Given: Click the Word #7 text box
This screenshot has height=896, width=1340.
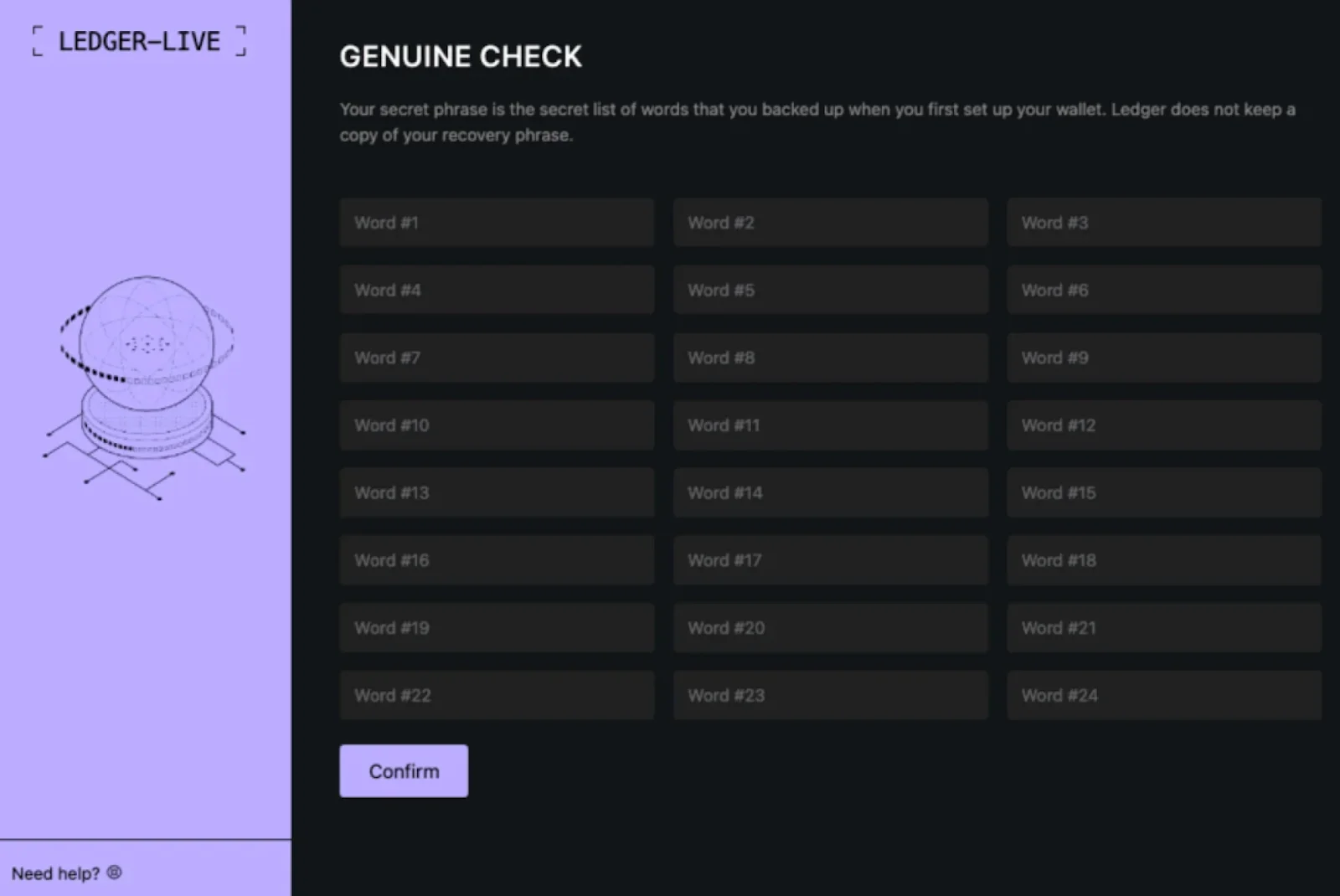Looking at the screenshot, I should coord(496,358).
